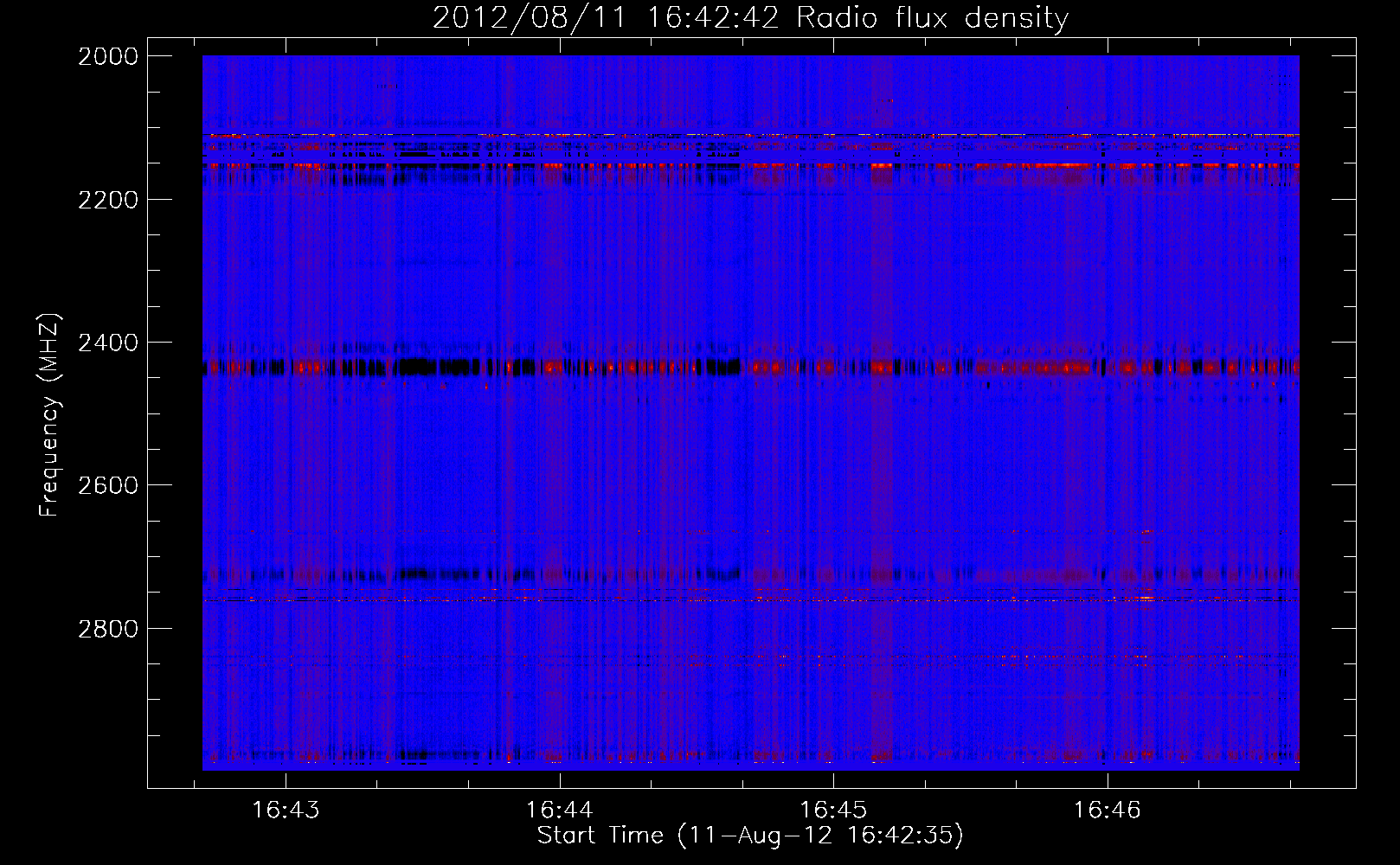The height and width of the screenshot is (865, 1400).
Task: Click the '2800' frequency axis label
Action: [x=108, y=629]
